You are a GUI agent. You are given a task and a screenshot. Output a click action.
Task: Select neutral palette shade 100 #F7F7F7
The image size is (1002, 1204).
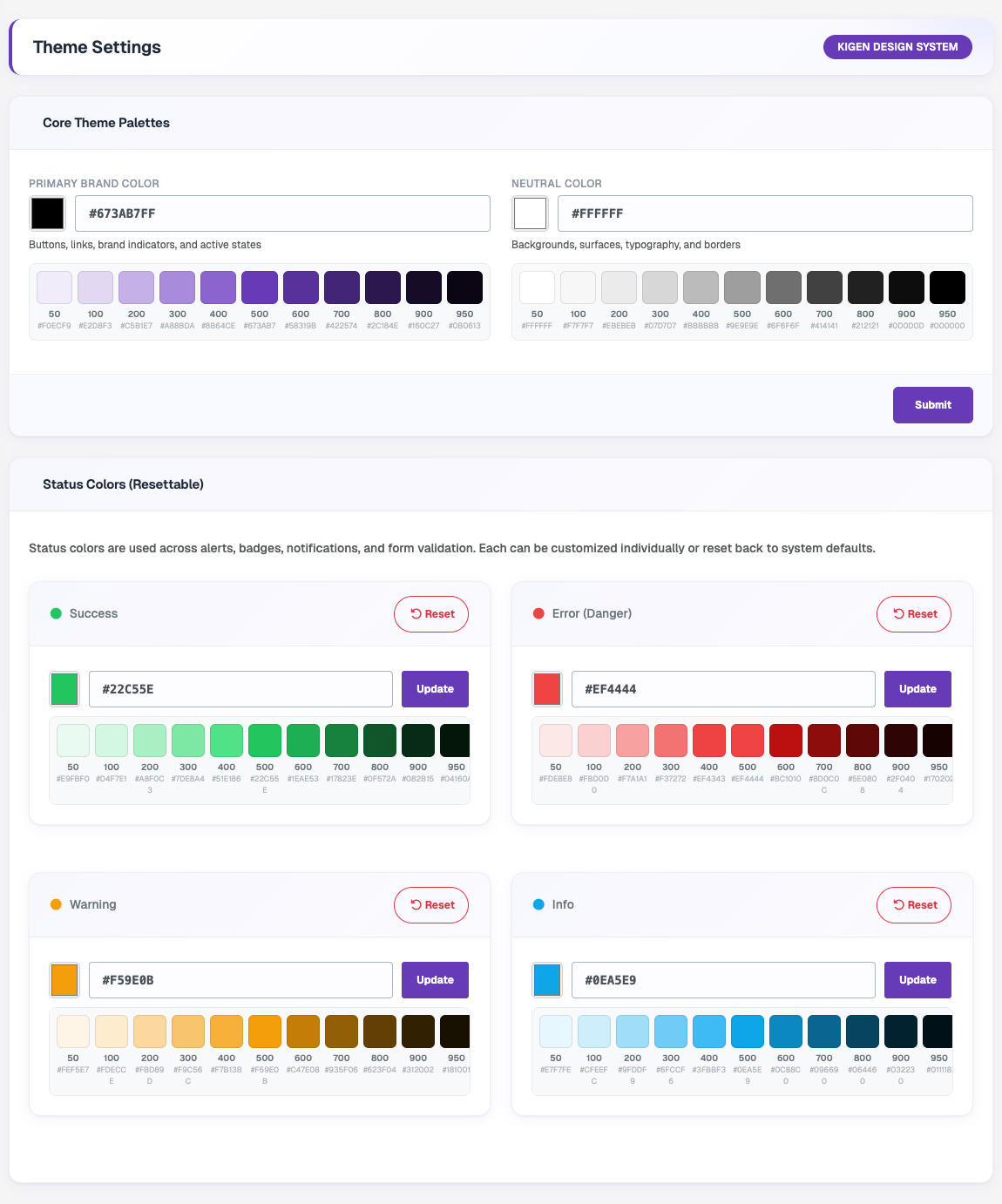578,287
